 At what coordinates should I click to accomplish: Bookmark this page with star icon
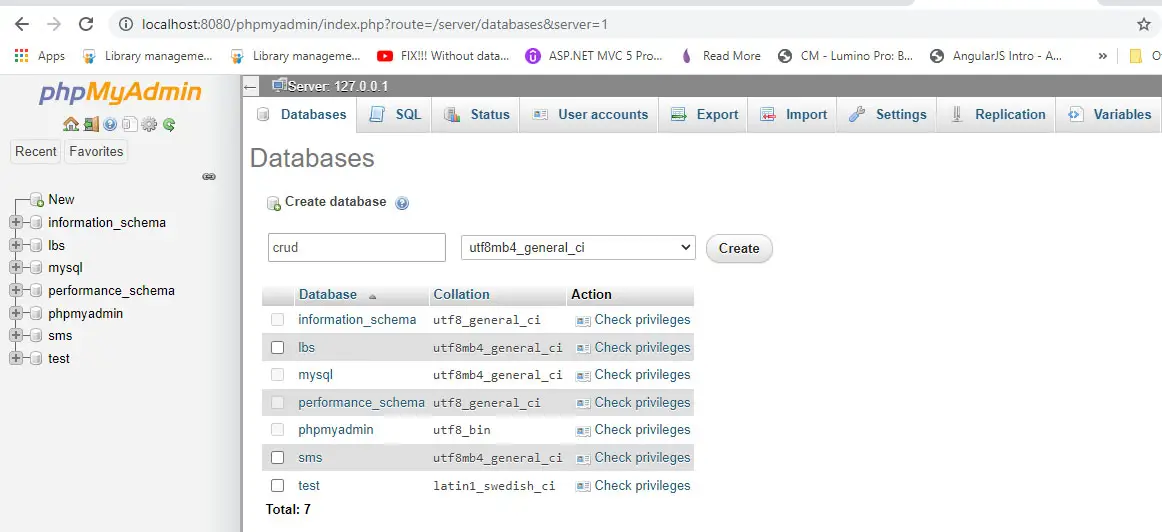tap(1144, 24)
